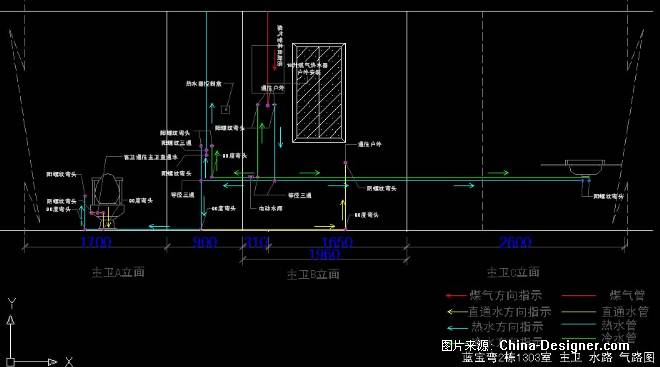660x367 pixels.
Task: Click the 煤气方向指示 legend entry
Action: (494, 295)
